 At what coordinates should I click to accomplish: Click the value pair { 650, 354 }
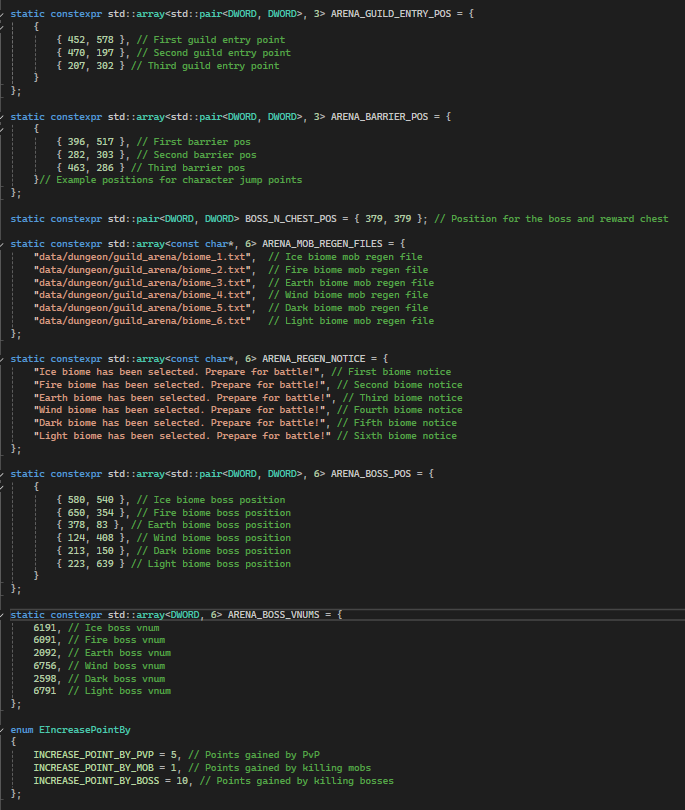[x=90, y=513]
